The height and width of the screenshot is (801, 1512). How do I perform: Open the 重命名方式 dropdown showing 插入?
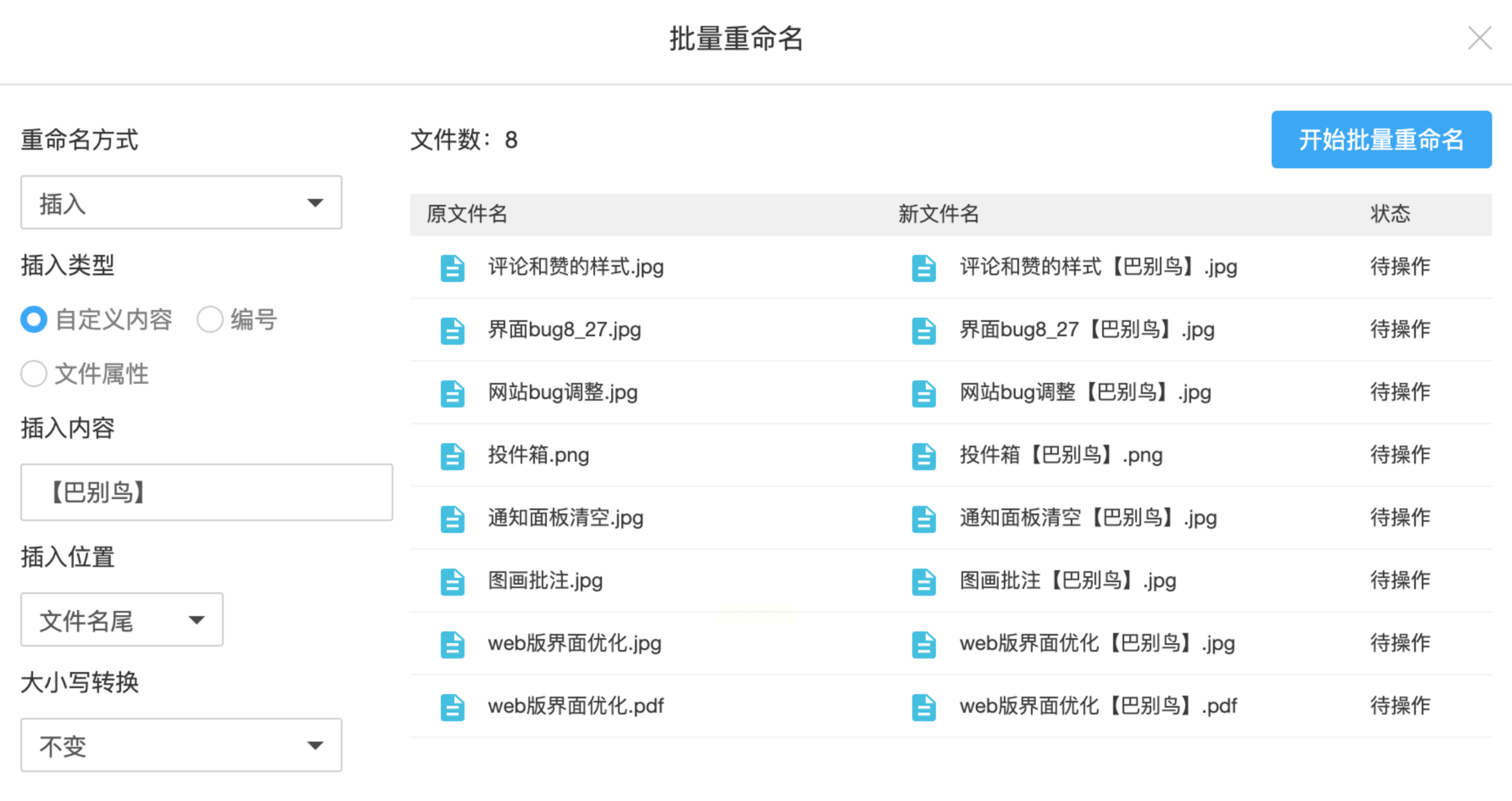coord(181,202)
